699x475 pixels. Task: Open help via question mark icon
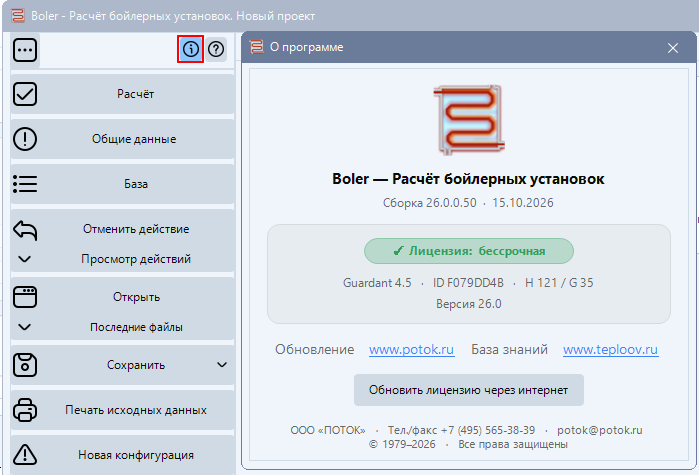[x=216, y=49]
